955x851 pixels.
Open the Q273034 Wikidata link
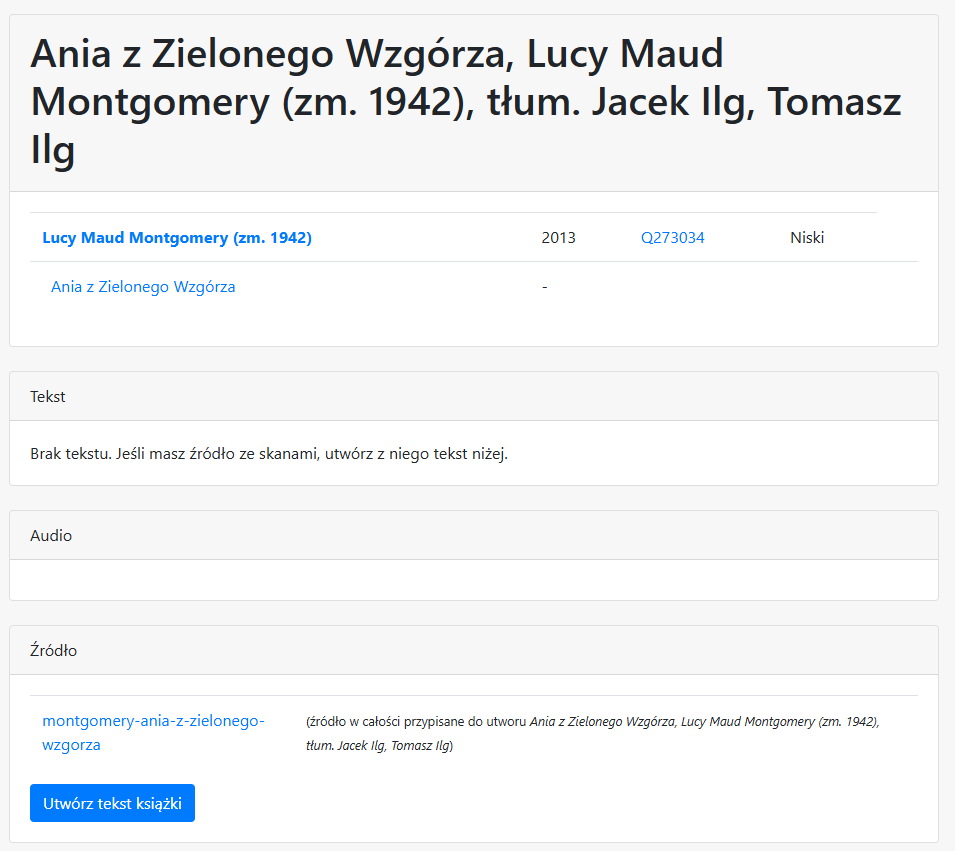pyautogui.click(x=672, y=238)
